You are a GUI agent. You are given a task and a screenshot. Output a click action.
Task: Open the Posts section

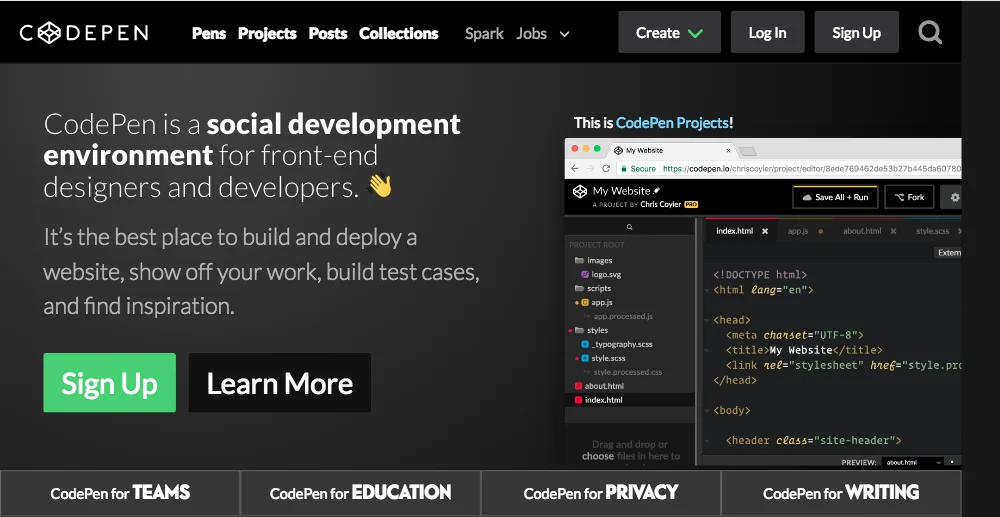pos(328,33)
